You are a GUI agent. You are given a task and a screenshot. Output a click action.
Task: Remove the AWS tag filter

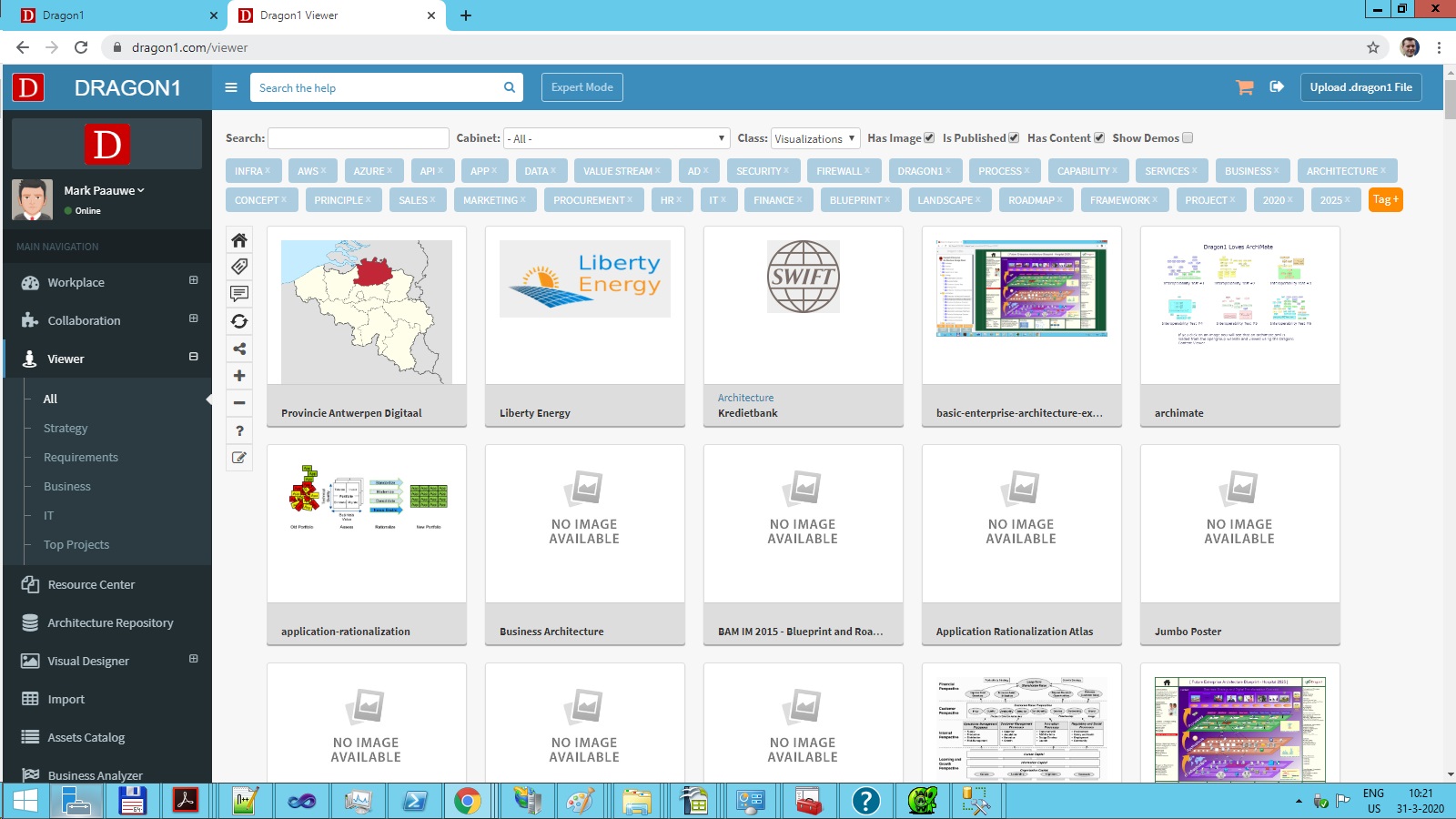(323, 170)
